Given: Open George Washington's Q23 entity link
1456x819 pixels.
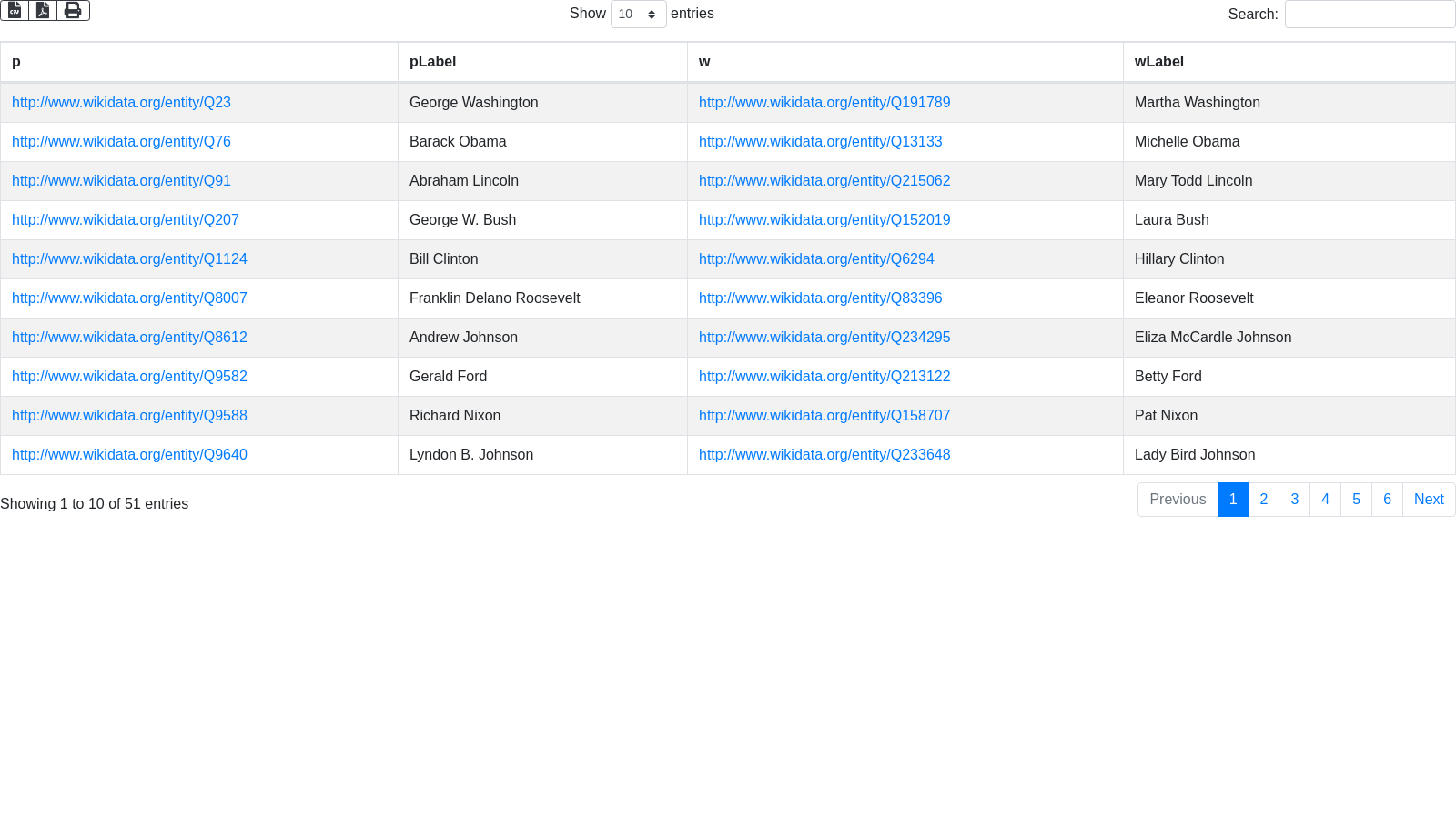Looking at the screenshot, I should tap(121, 103).
